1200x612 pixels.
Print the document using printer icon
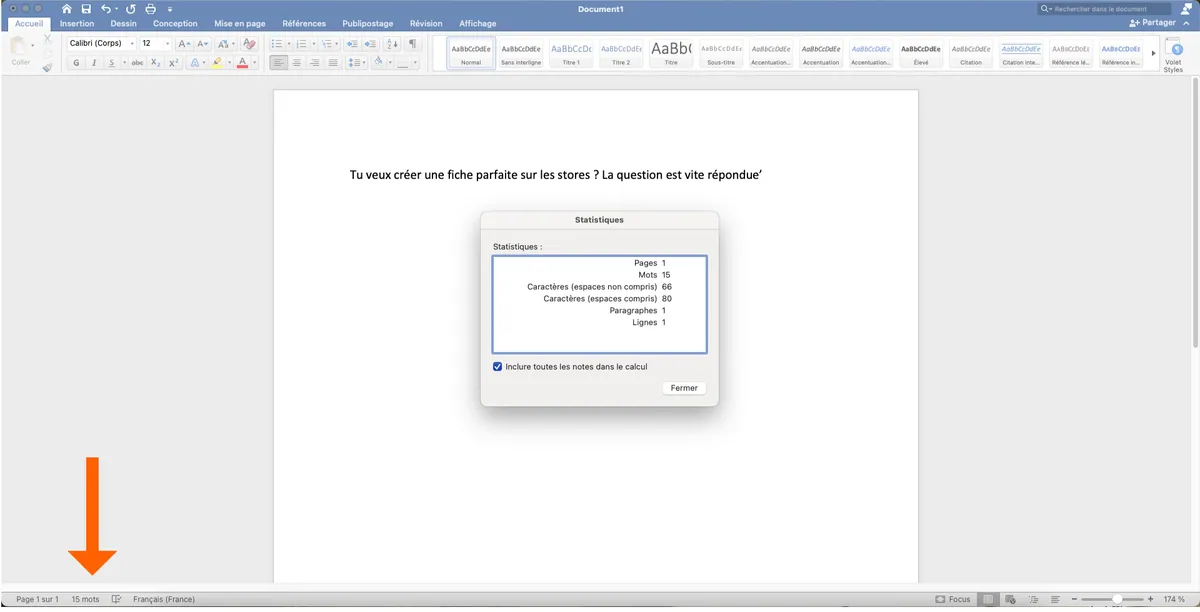point(150,9)
